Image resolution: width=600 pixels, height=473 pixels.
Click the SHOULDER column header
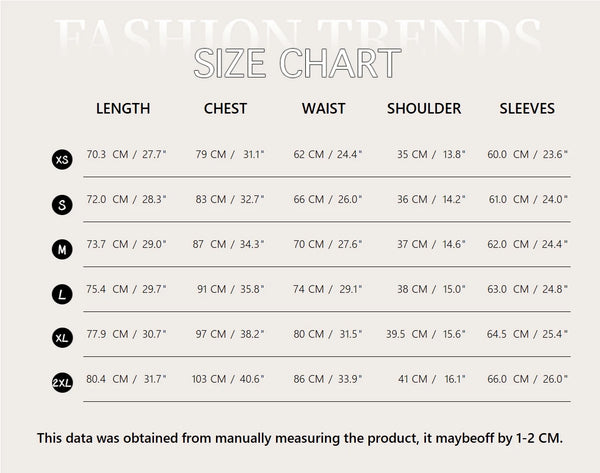pos(424,108)
